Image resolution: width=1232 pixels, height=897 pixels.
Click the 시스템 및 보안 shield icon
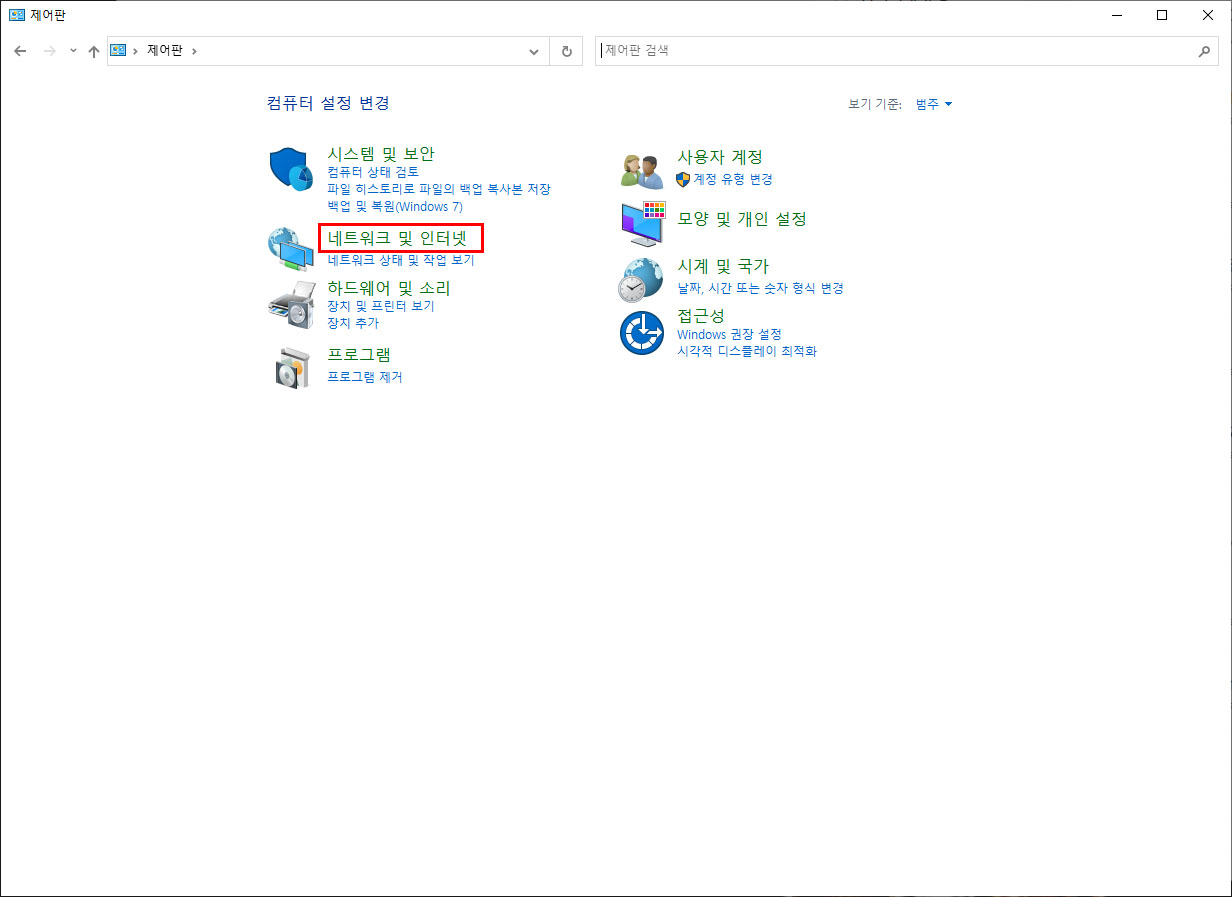tap(289, 166)
